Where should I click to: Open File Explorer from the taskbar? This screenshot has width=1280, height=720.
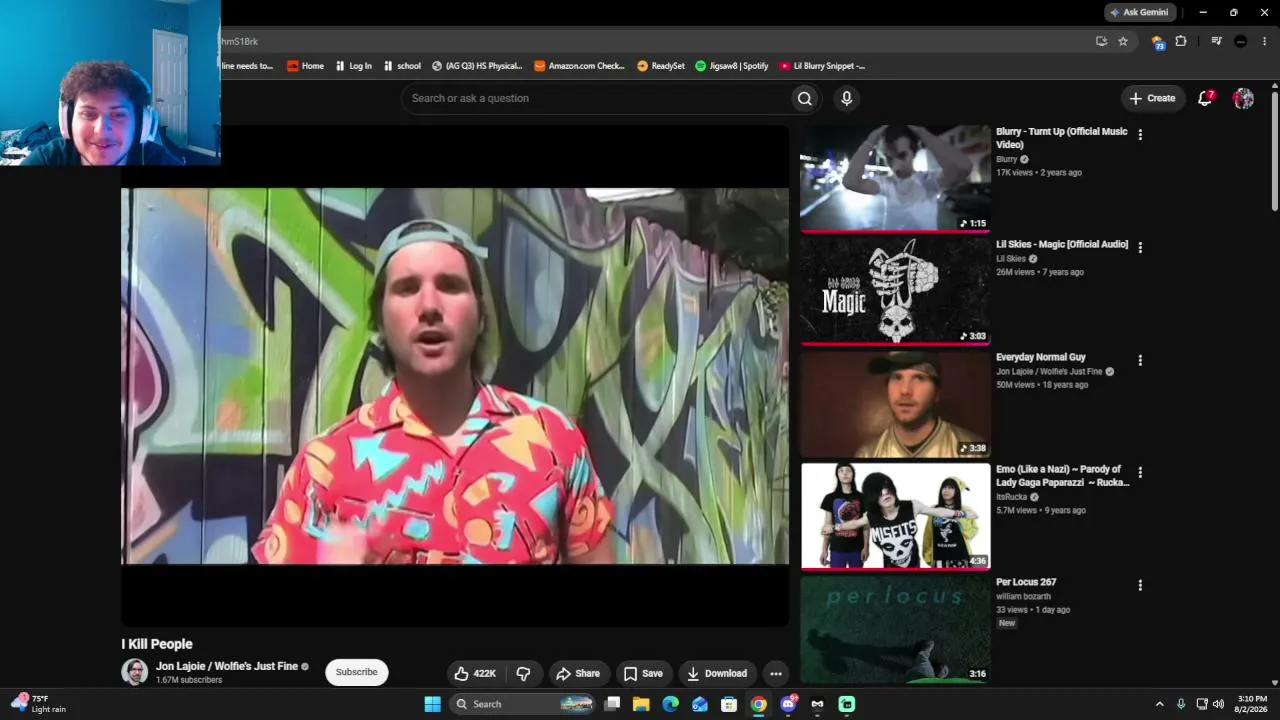[x=641, y=704]
